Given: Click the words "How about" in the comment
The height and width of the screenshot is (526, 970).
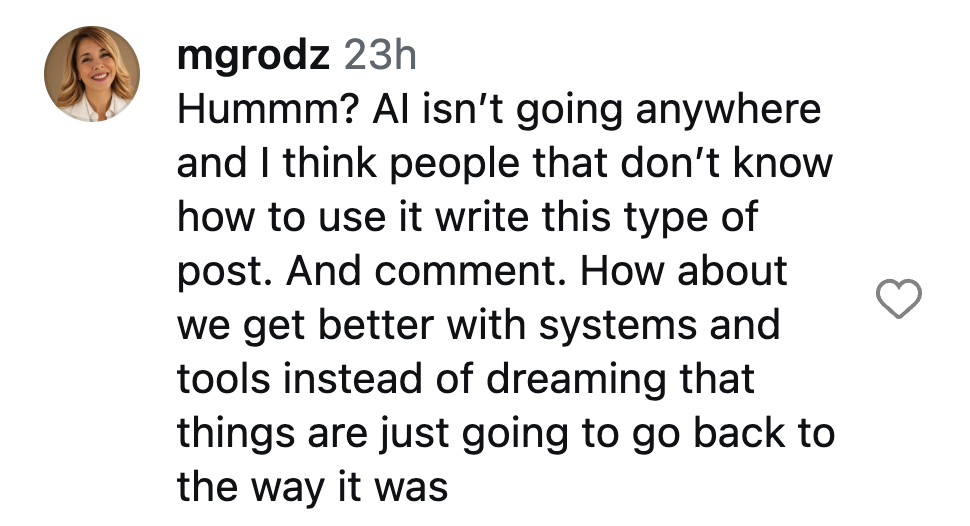Looking at the screenshot, I should click(684, 272).
